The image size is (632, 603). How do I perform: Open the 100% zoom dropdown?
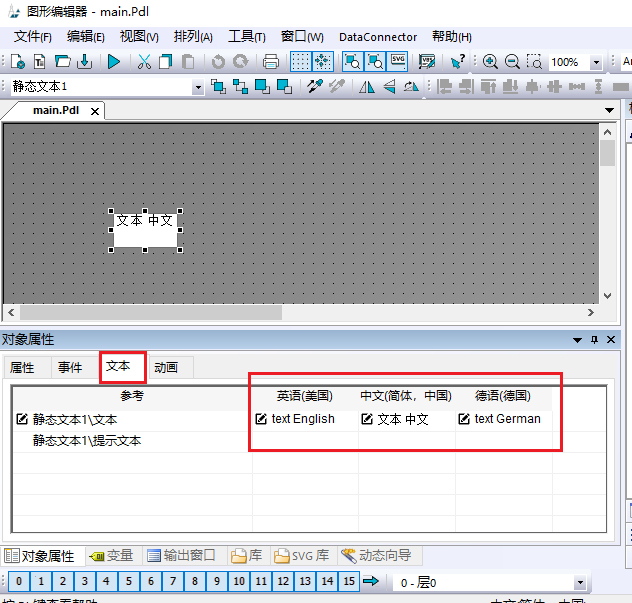(596, 62)
